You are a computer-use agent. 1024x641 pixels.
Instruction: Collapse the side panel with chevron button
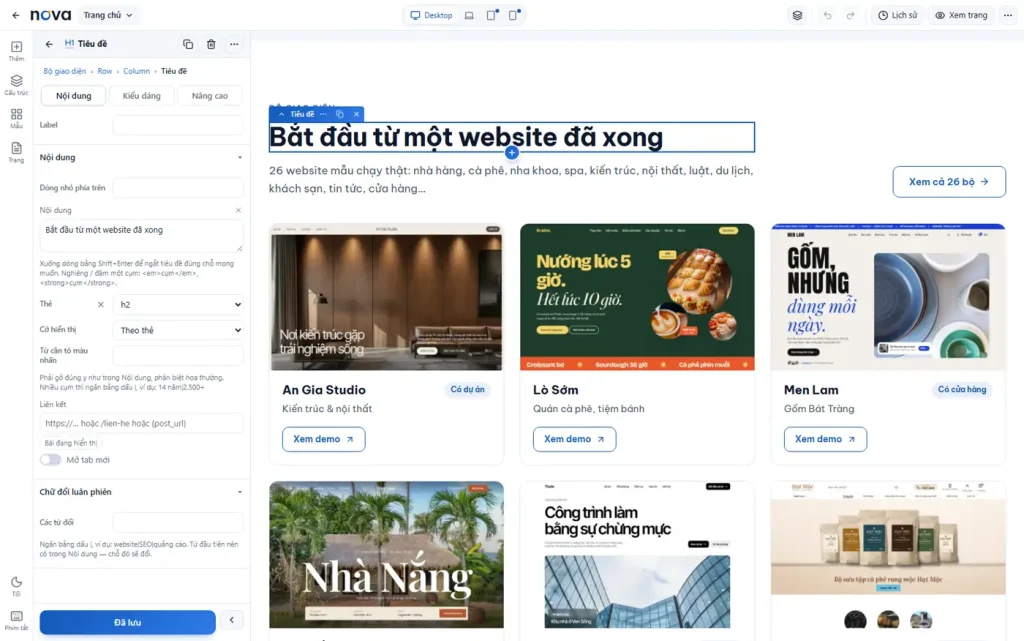[x=231, y=620]
